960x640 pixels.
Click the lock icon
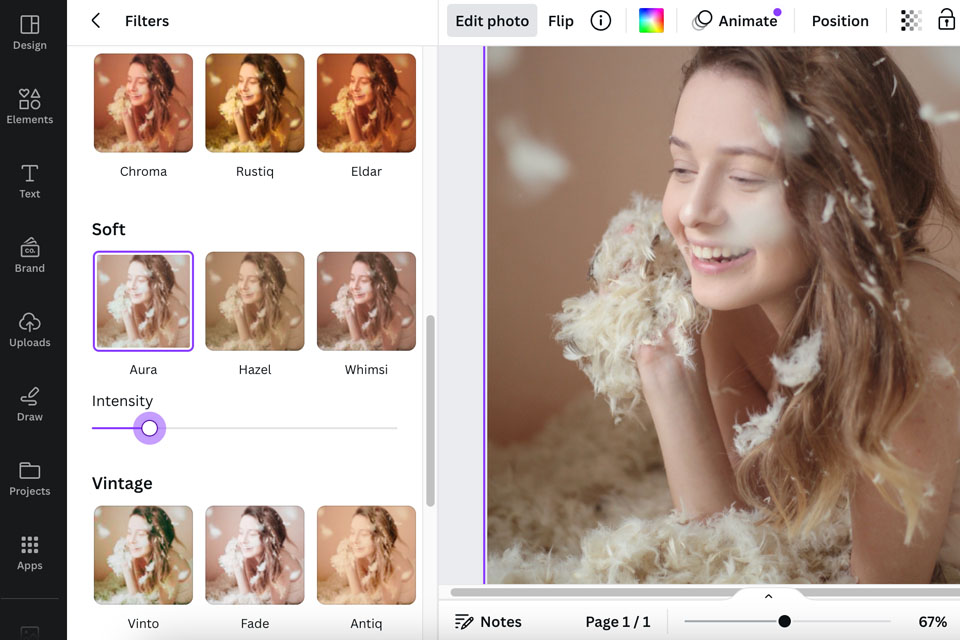pos(947,20)
